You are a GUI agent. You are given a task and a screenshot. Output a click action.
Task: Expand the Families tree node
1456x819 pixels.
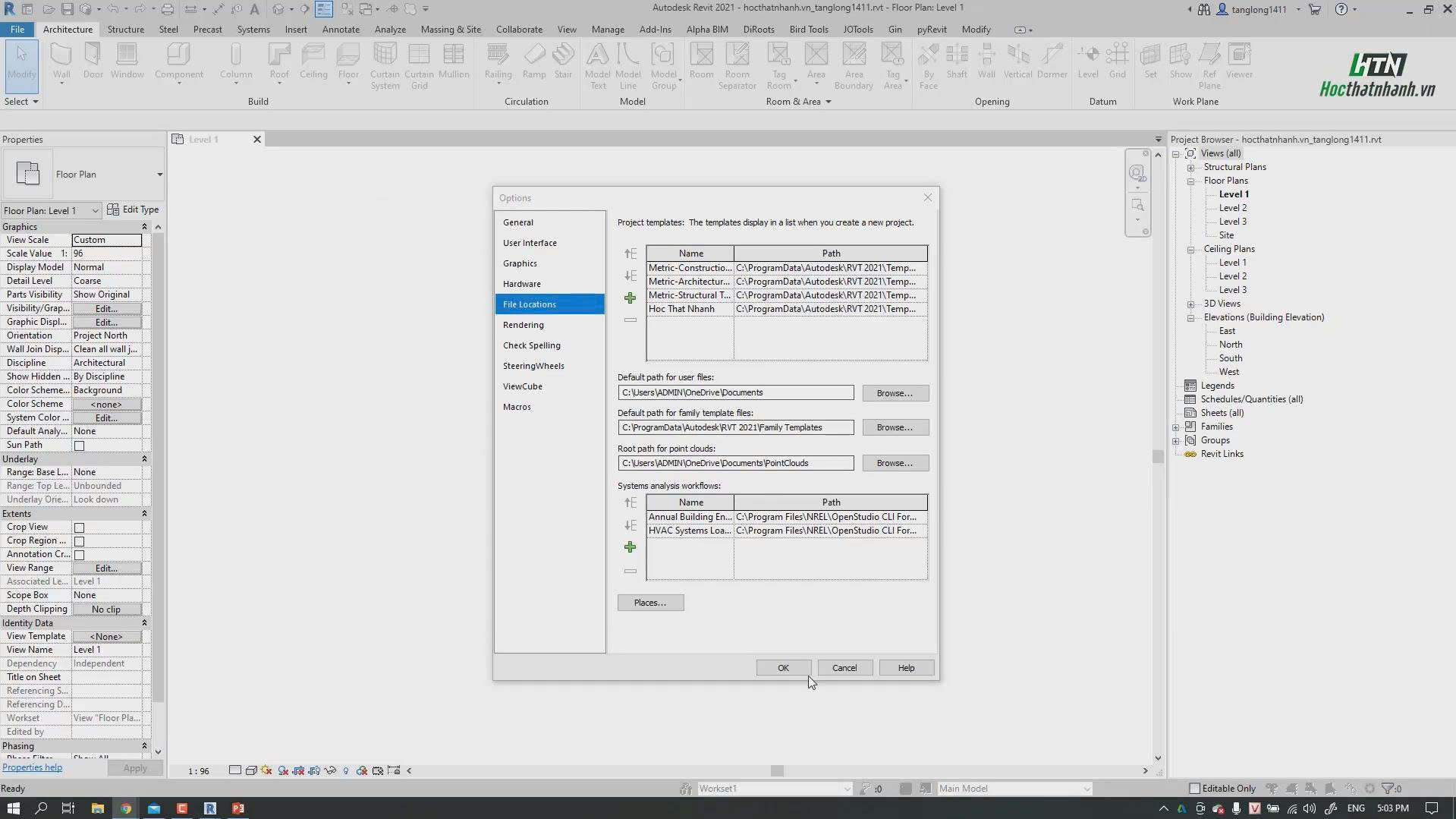click(1175, 427)
